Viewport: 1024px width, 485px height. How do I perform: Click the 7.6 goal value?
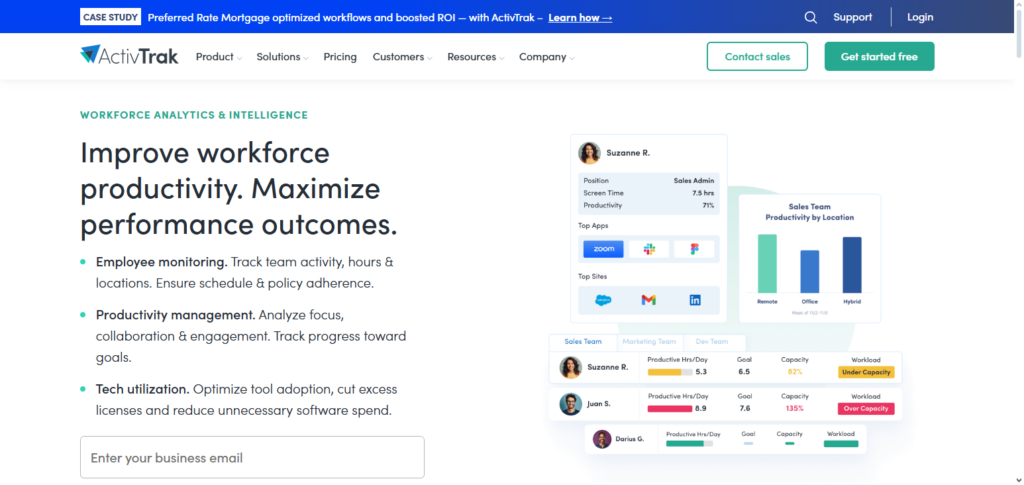click(x=744, y=409)
